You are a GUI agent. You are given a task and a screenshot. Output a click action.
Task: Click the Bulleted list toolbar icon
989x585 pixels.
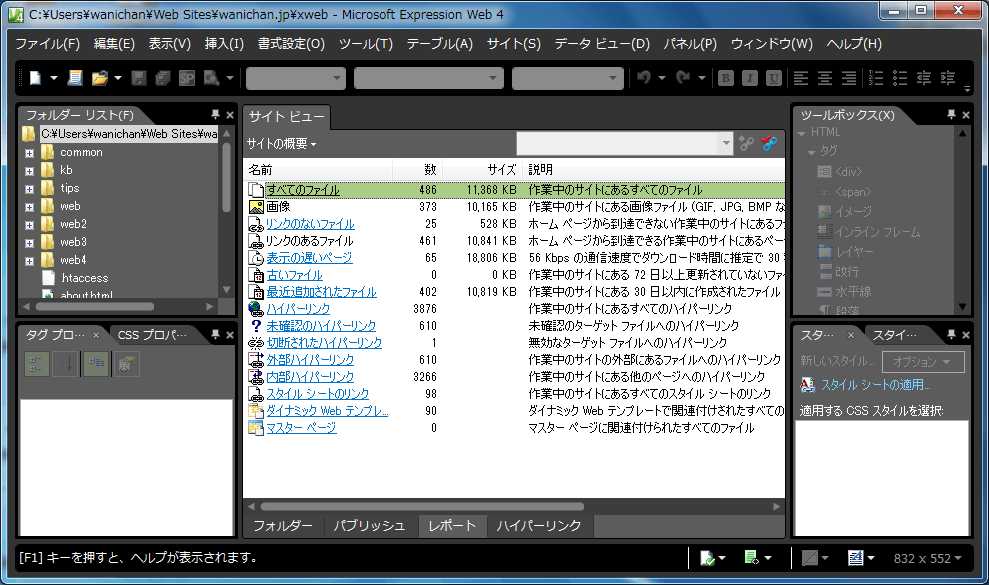click(x=899, y=78)
